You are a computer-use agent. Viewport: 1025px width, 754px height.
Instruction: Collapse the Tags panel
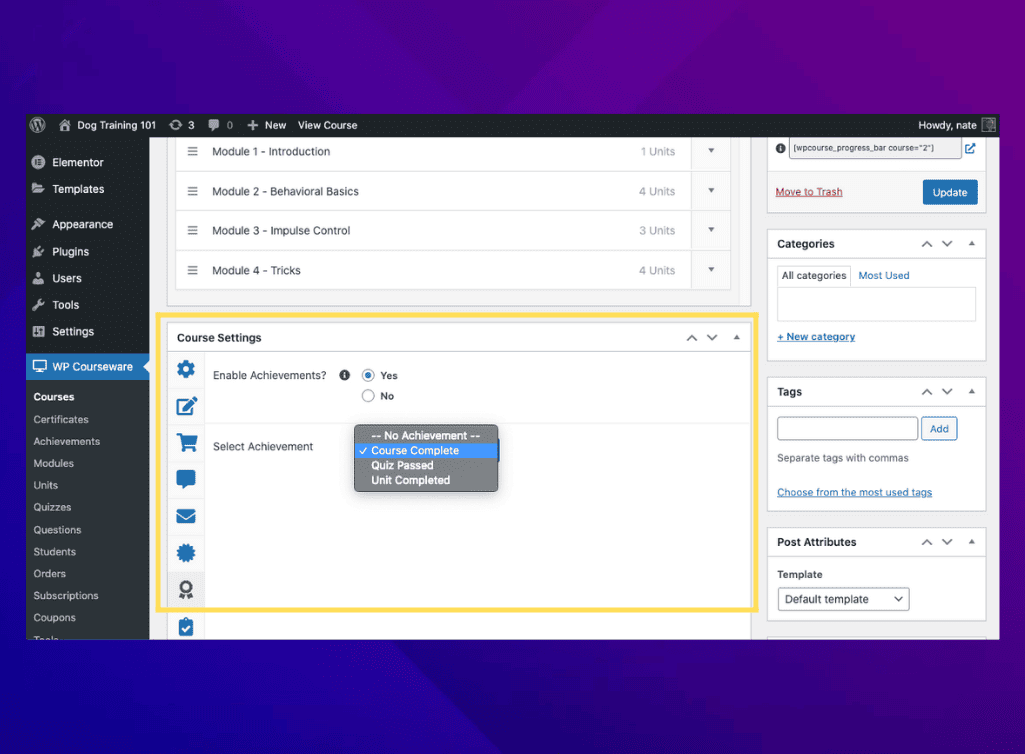[x=972, y=392]
